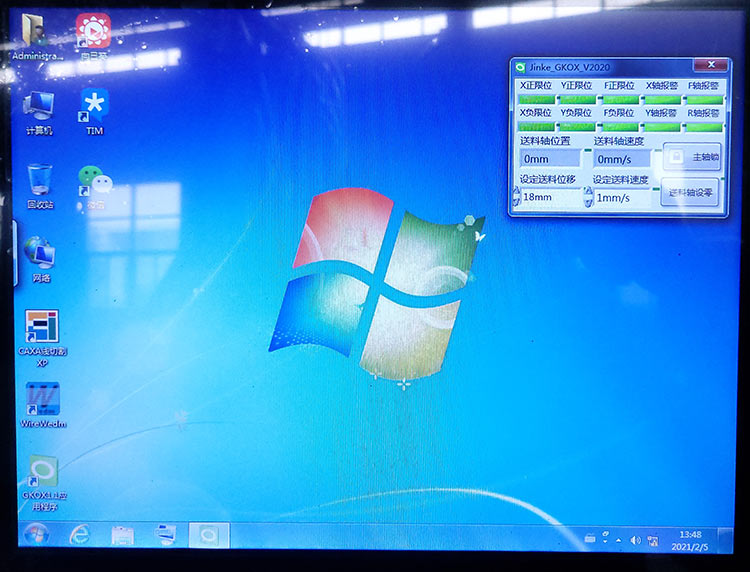Open the printer/devices taskbar icon
The width and height of the screenshot is (750, 572).
click(x=165, y=535)
